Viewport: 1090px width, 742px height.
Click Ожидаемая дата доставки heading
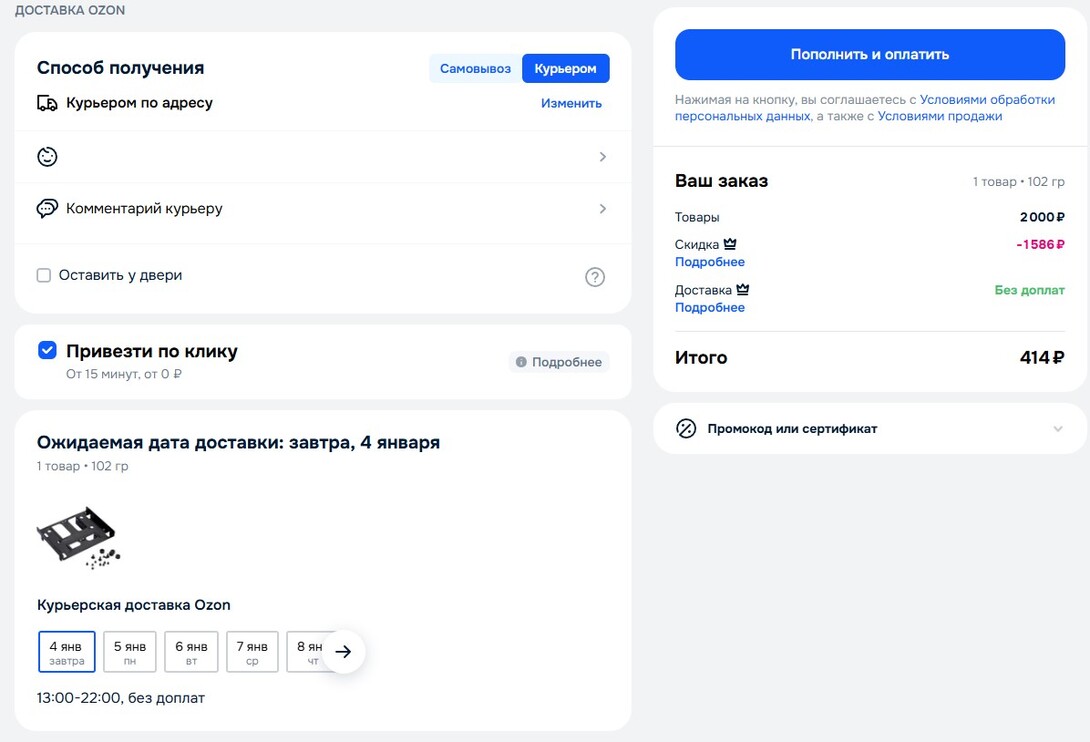point(238,443)
